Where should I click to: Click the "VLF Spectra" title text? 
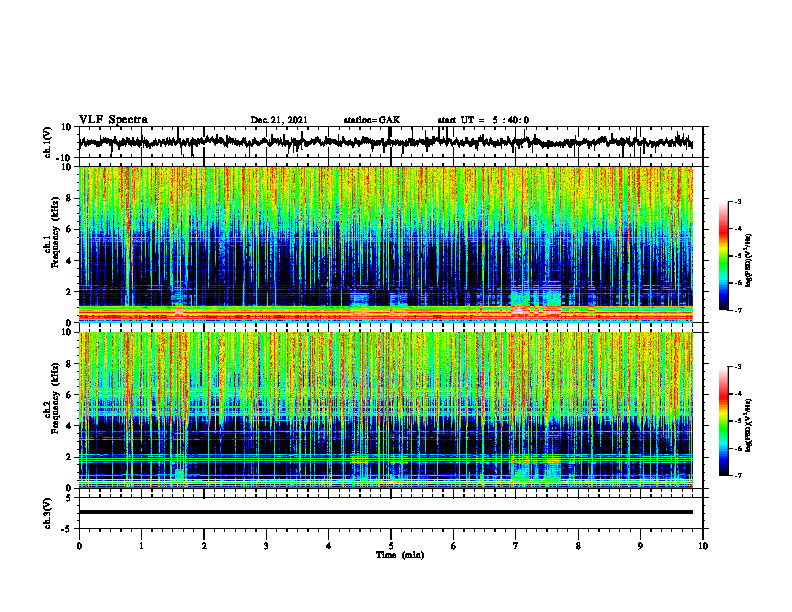(113, 120)
